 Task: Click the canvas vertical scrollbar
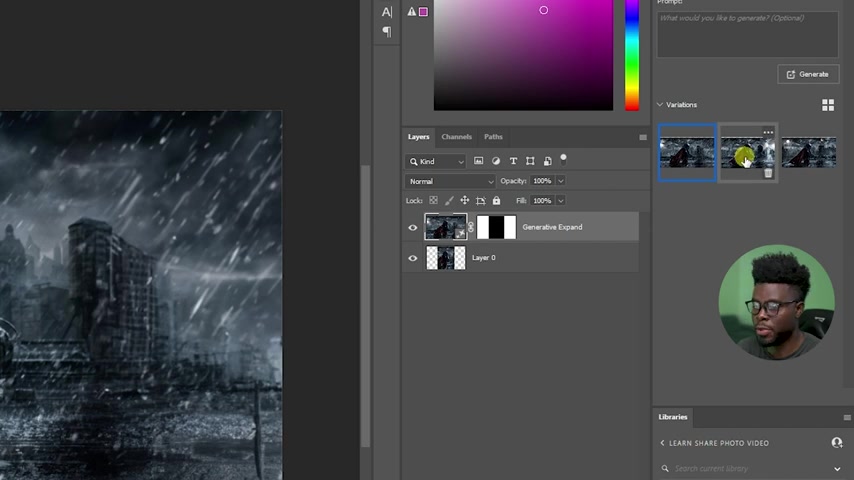coord(365,305)
